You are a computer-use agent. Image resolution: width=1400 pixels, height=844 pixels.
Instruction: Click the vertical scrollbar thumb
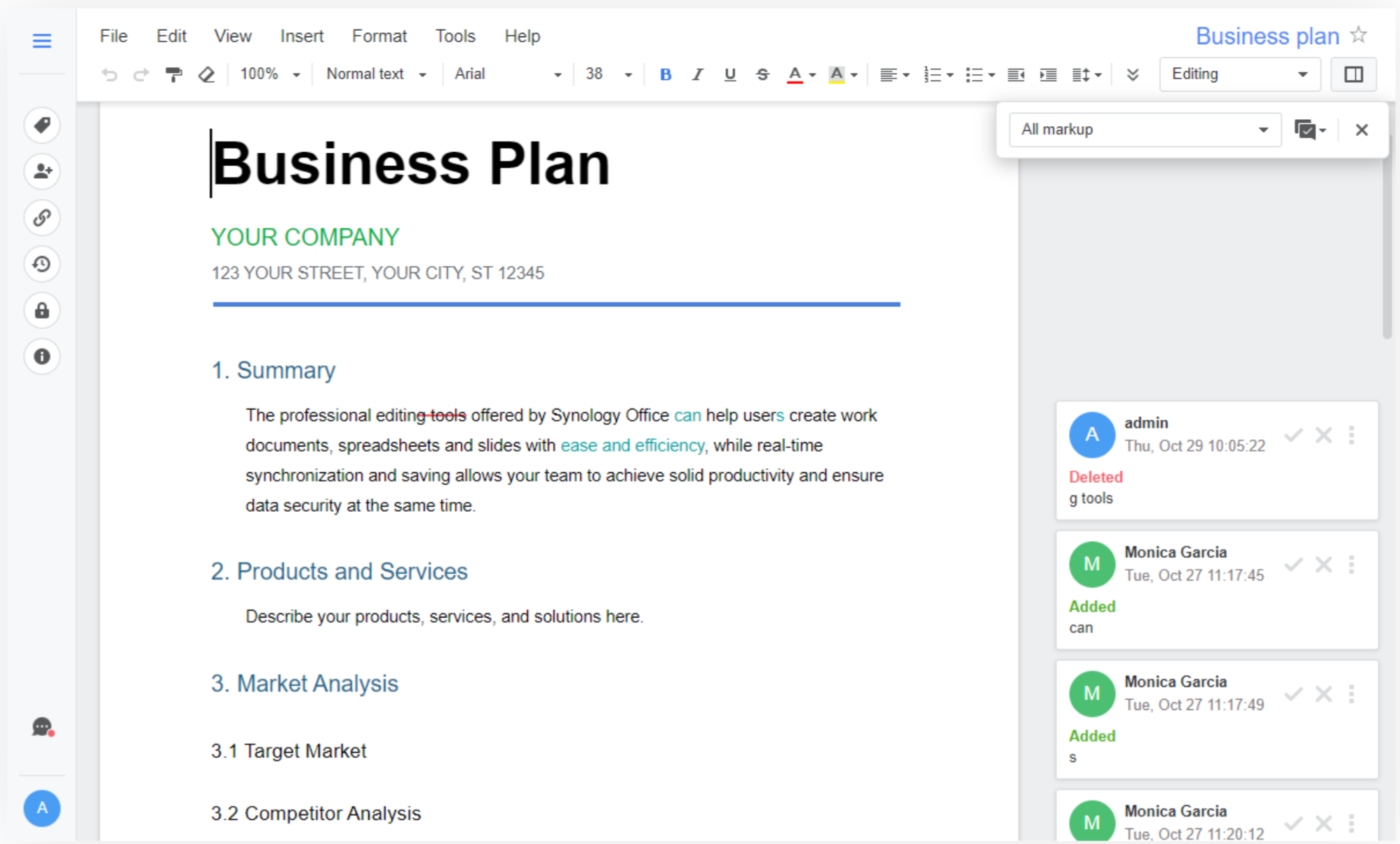coord(1387,236)
